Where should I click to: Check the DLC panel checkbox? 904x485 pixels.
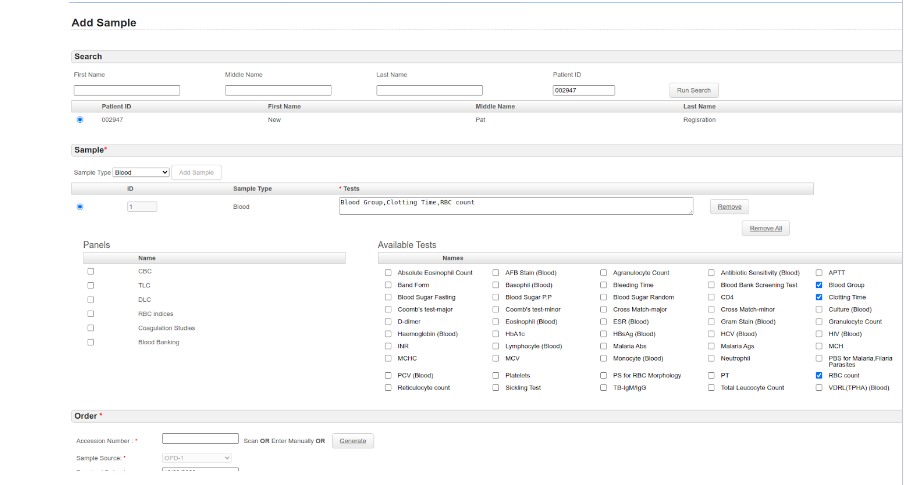(x=91, y=300)
